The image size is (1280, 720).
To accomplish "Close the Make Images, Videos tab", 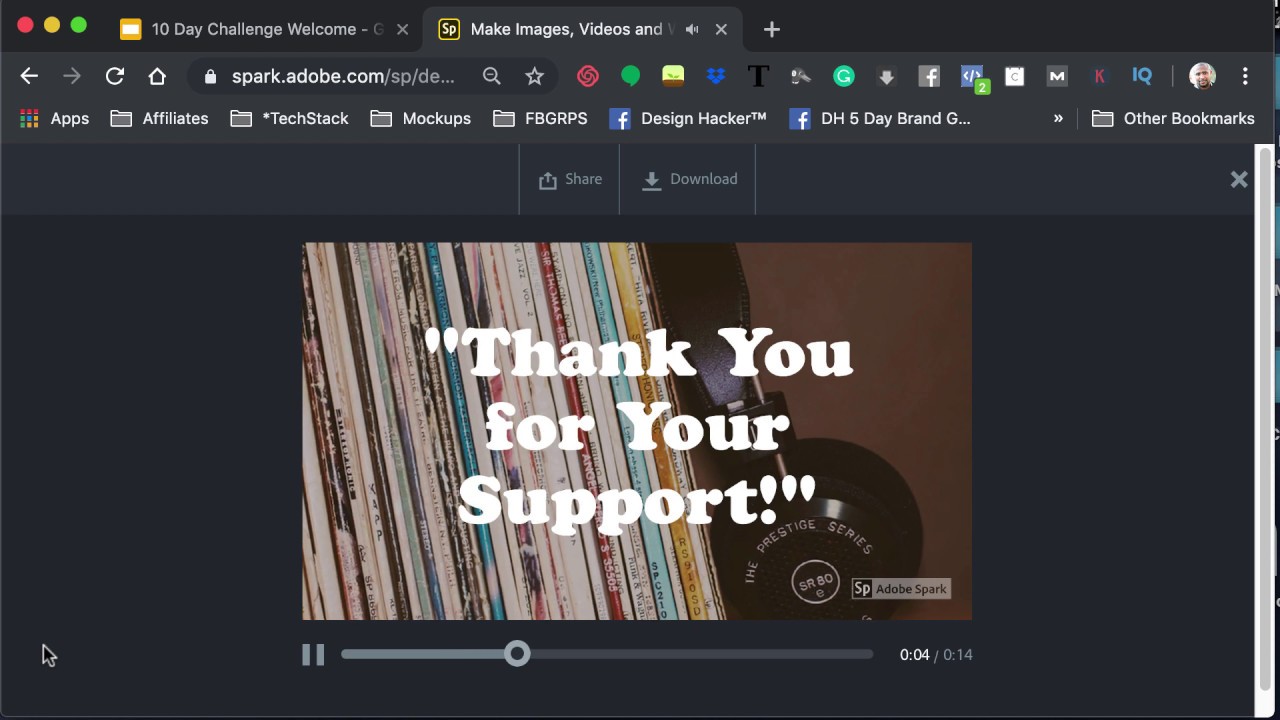I will pos(721,29).
